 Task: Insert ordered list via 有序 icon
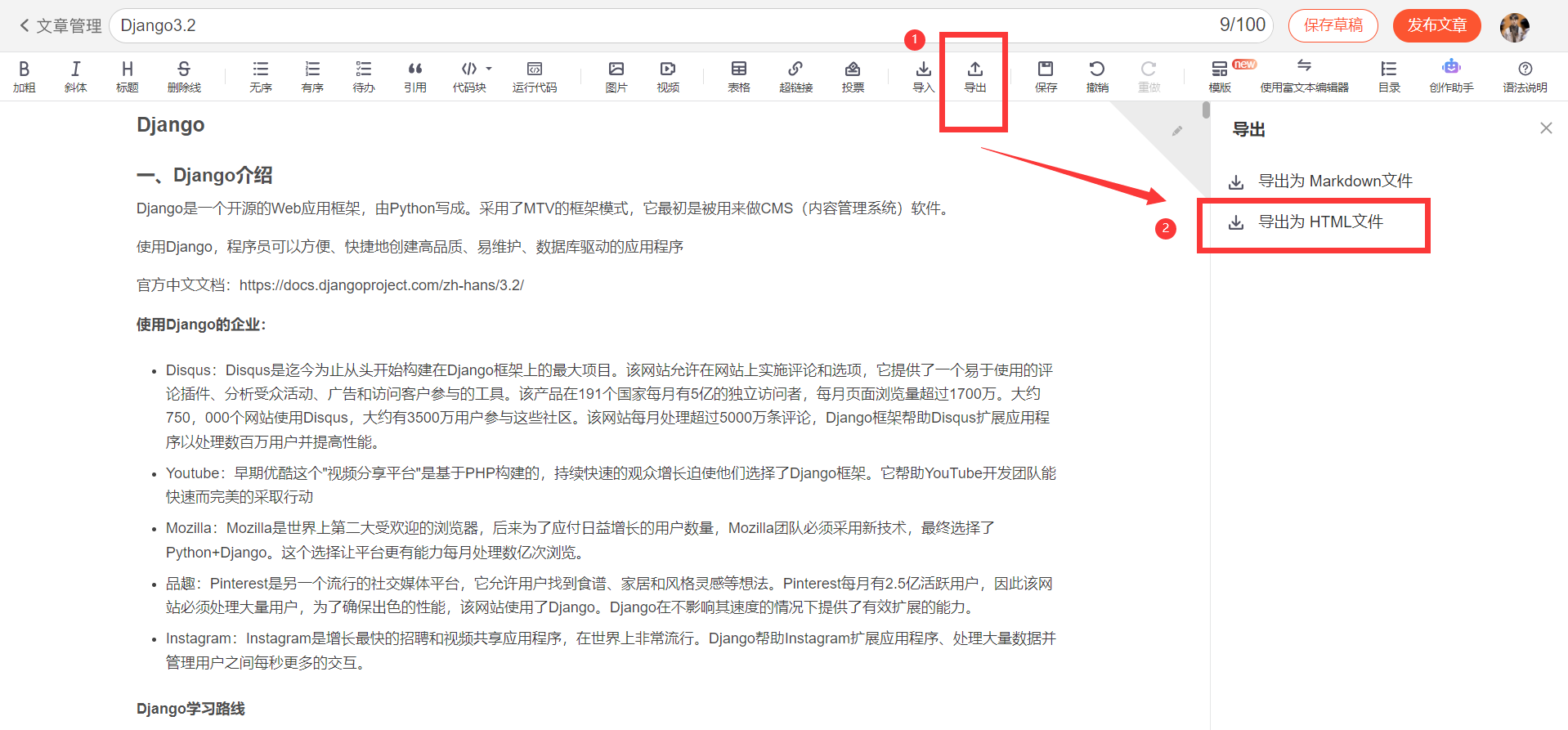tap(312, 76)
